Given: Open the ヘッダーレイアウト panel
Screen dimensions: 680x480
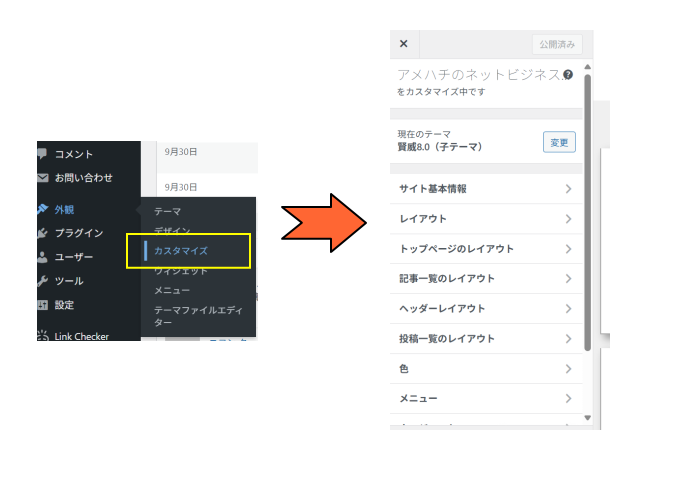Looking at the screenshot, I should 485,309.
